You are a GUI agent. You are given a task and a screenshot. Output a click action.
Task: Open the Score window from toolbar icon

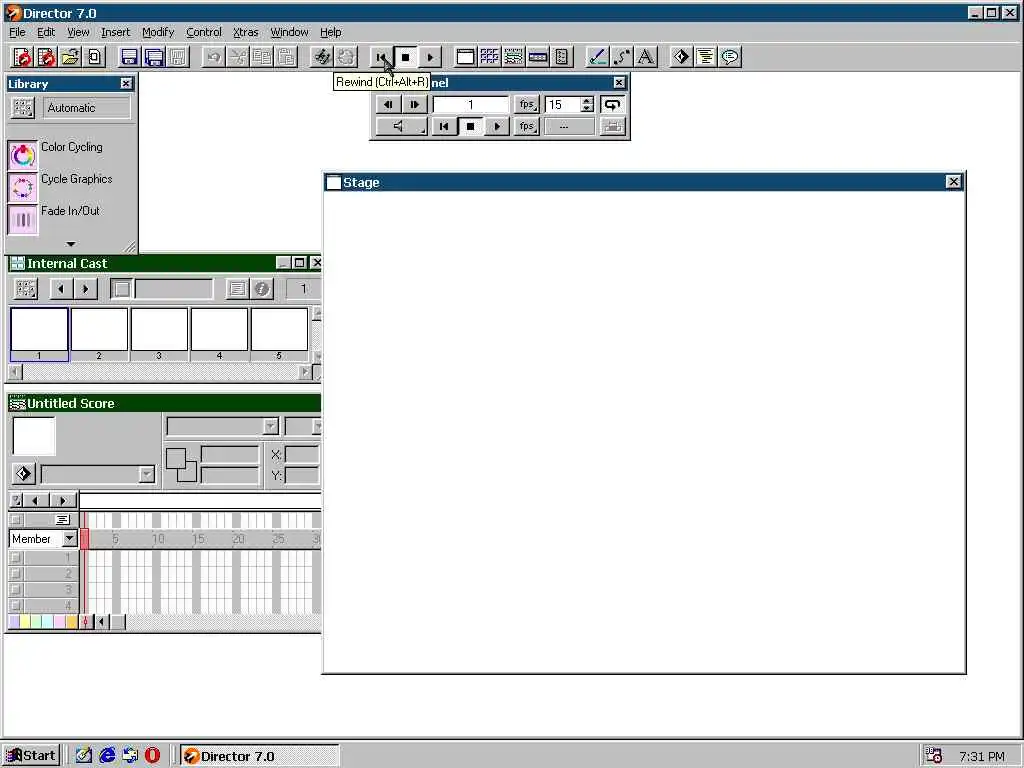(x=514, y=57)
